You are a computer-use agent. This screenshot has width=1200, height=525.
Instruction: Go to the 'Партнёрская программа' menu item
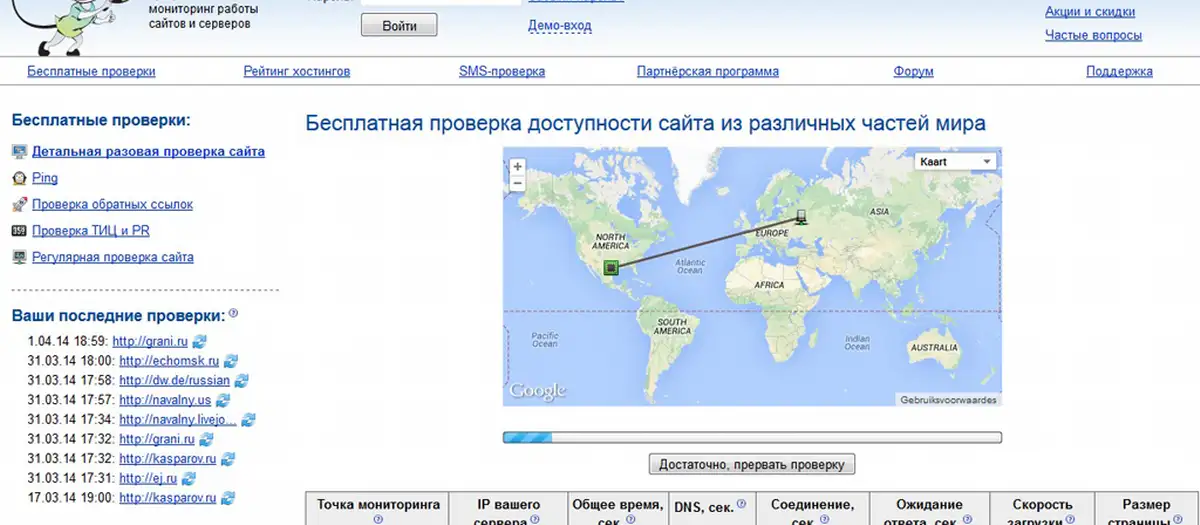[x=707, y=71]
